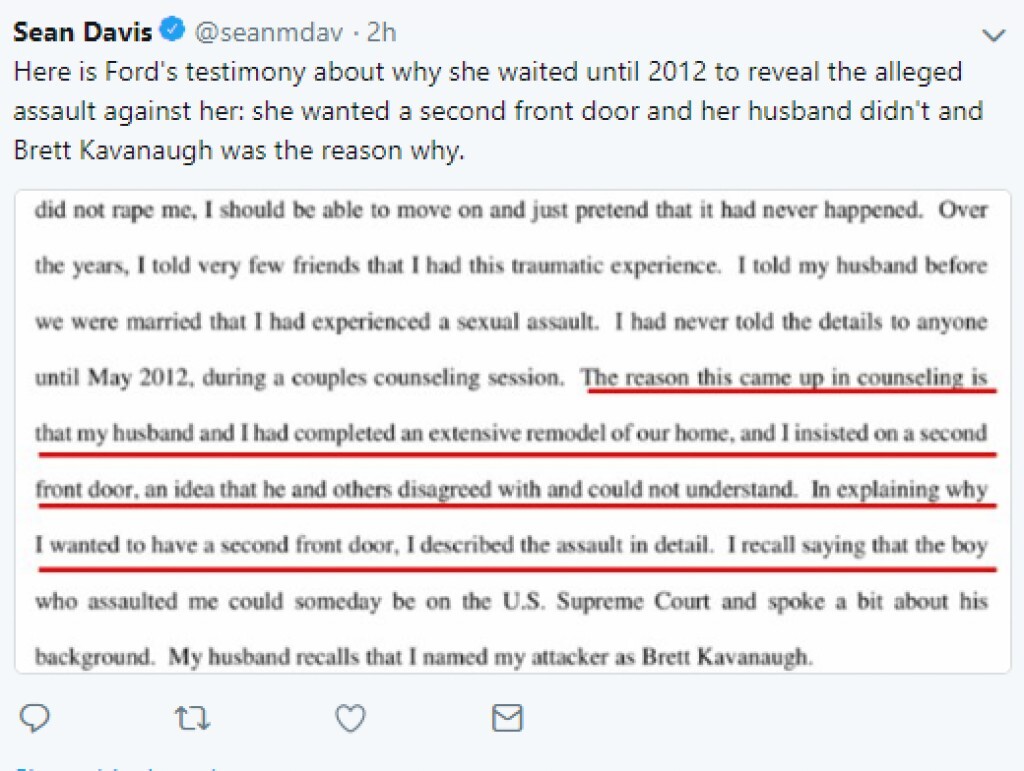Screen dimensions: 1024x771
Task: Click underlined "The reason this came up in counseling"
Action: point(786,379)
